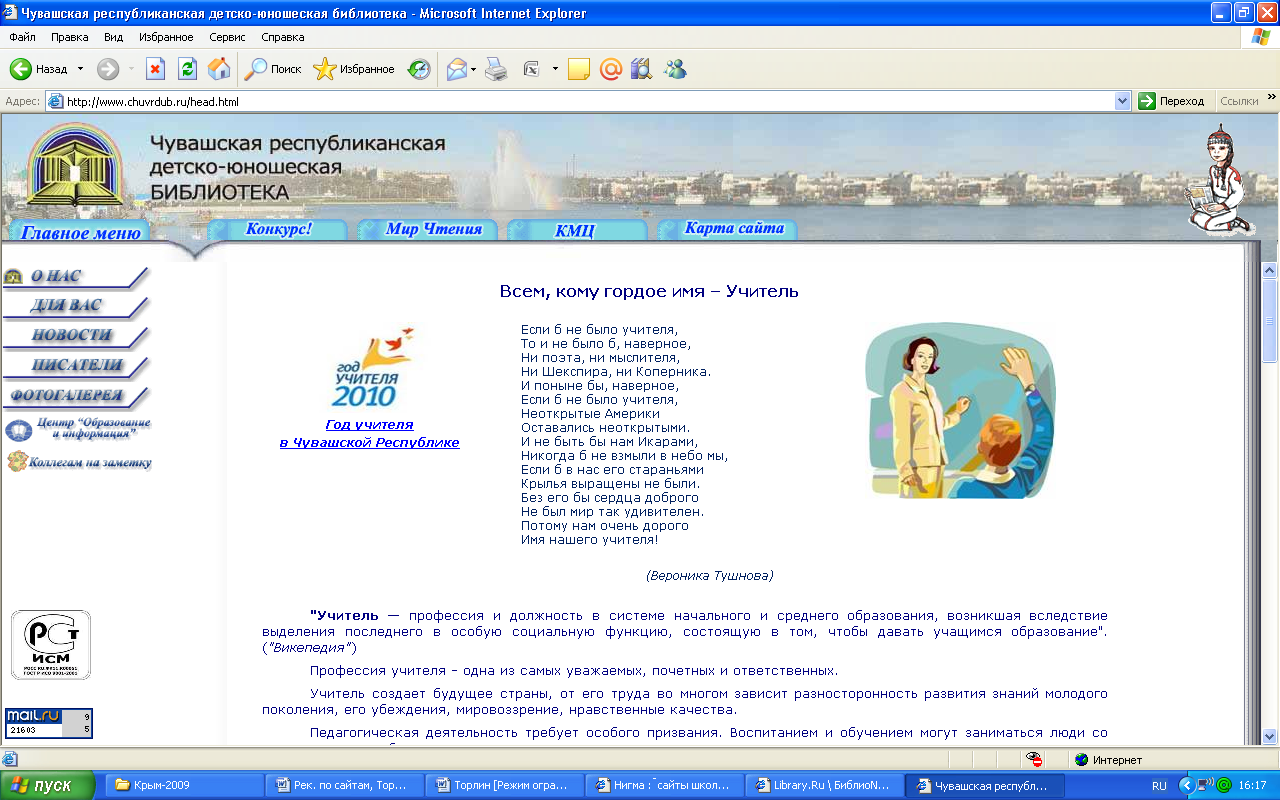The image size is (1280, 800).
Task: Click the Edit page icon
Action: pyautogui.click(x=531, y=69)
